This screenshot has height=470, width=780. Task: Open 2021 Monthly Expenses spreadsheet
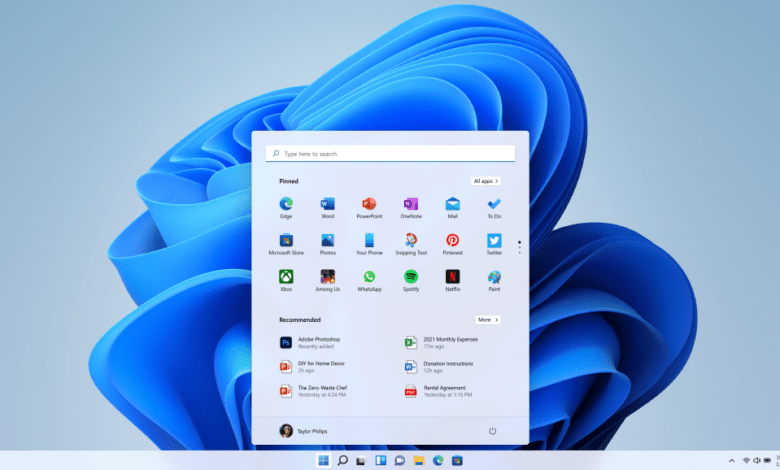(x=441, y=343)
